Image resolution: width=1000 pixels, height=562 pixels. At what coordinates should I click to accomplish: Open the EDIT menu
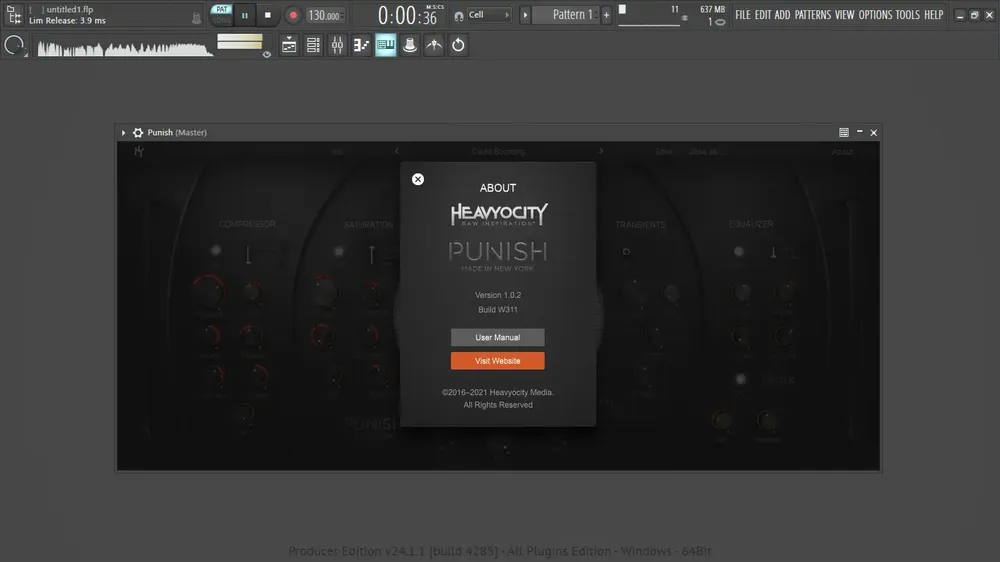763,15
